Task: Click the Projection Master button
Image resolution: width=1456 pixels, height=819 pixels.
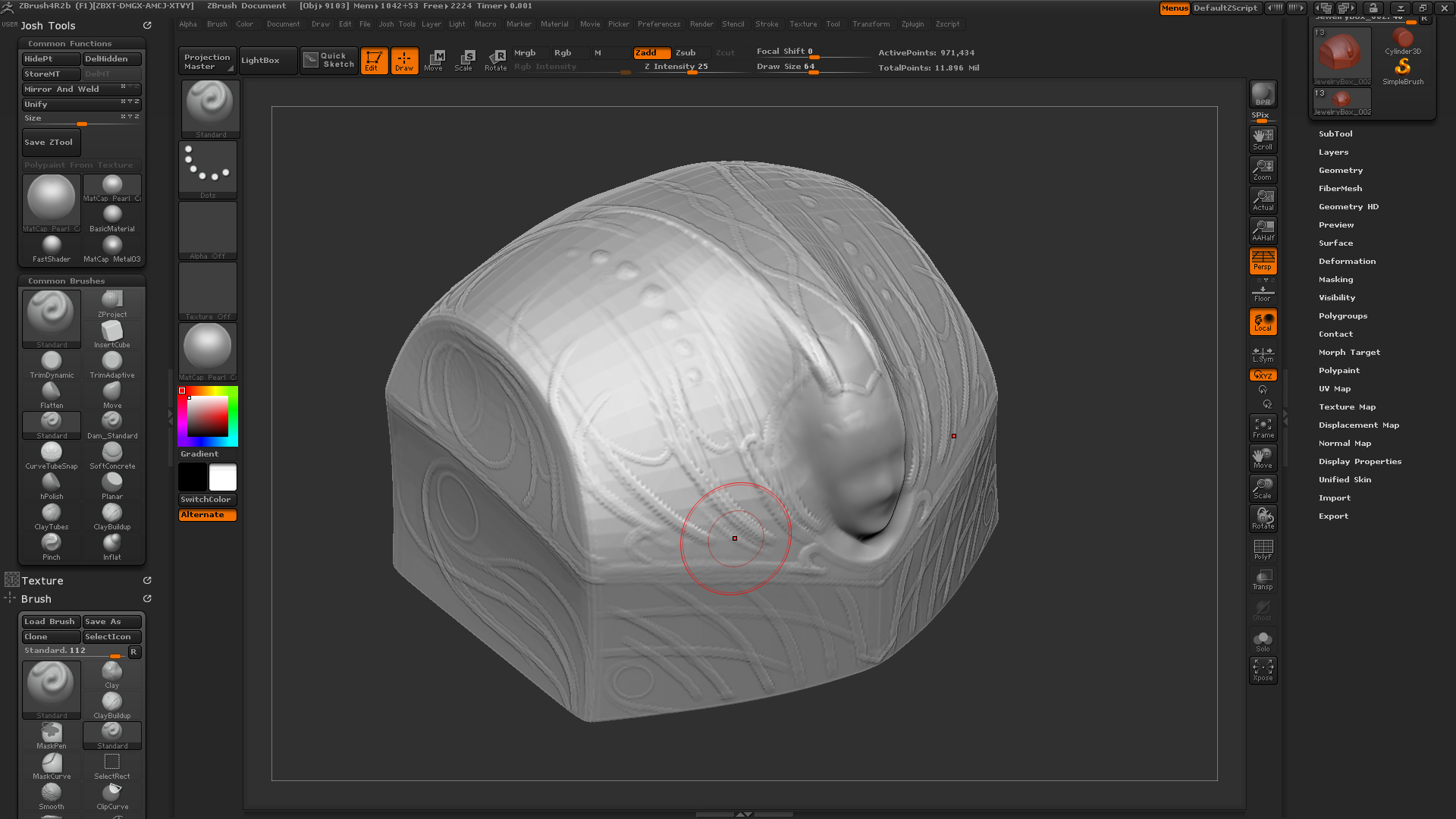Action: [x=207, y=61]
